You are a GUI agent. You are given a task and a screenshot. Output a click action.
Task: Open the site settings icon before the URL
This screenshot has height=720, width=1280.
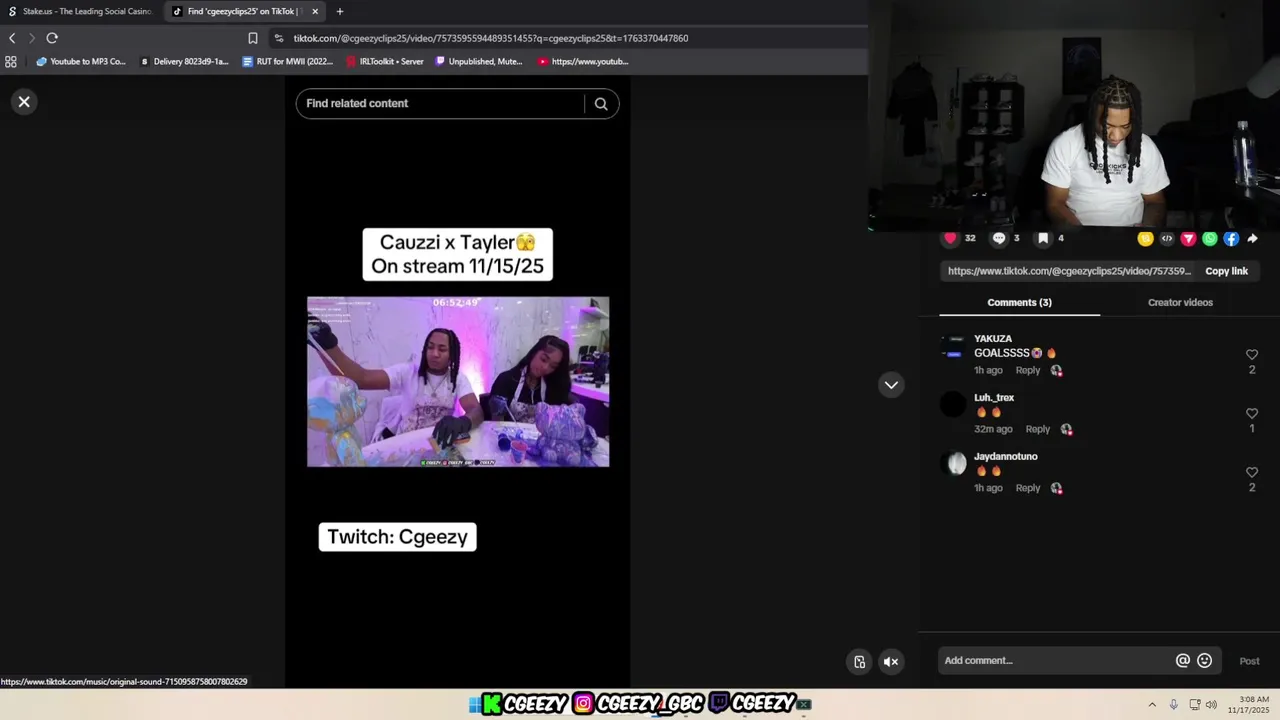pyautogui.click(x=278, y=38)
